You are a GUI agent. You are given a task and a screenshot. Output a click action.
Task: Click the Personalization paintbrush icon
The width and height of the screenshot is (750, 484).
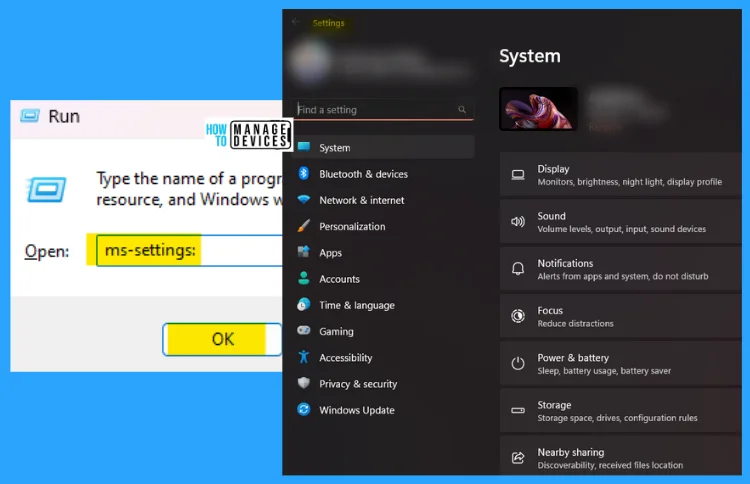coord(304,226)
